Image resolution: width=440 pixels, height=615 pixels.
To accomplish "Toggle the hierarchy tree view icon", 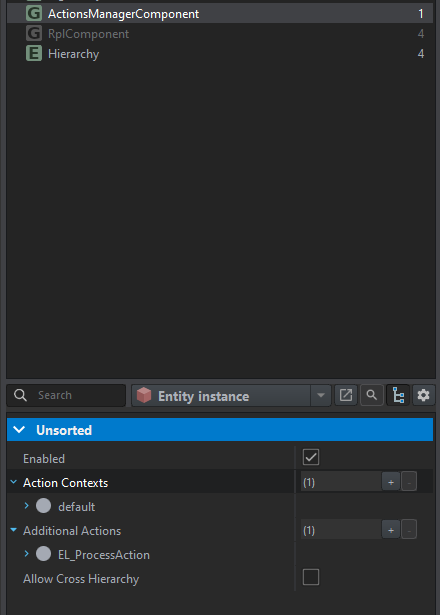I will (398, 395).
